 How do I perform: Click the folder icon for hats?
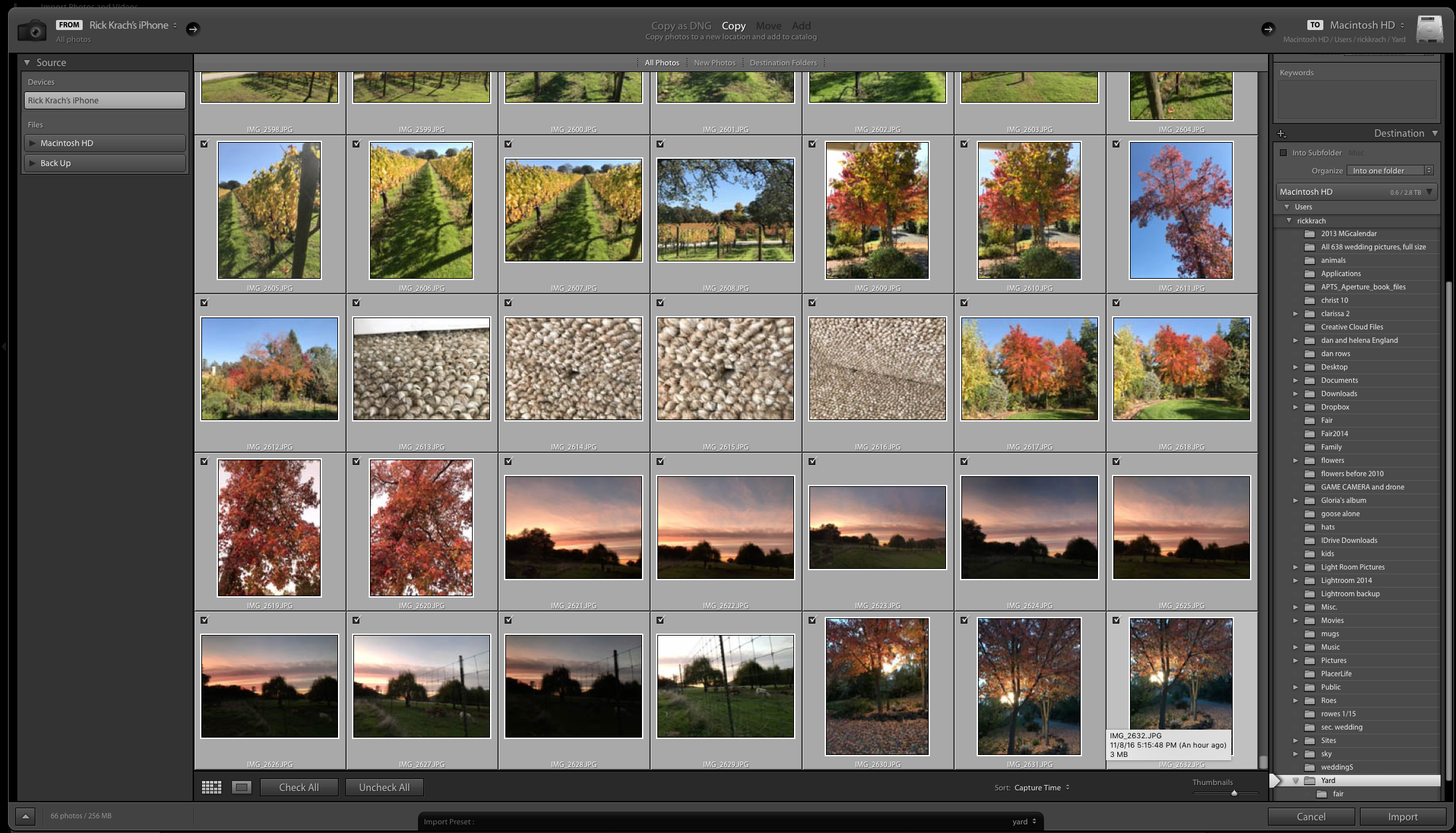pyautogui.click(x=1309, y=528)
